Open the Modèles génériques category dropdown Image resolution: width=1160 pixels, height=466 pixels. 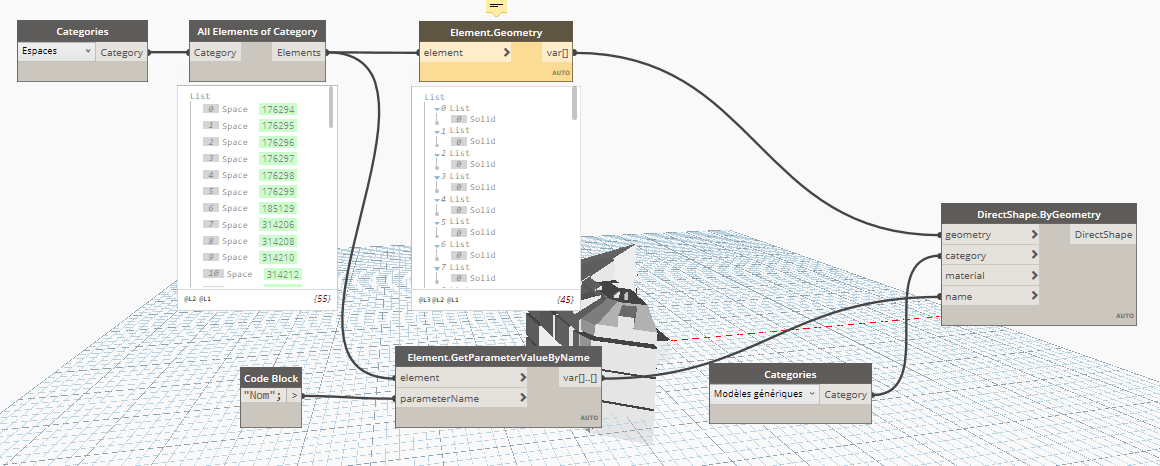click(764, 394)
